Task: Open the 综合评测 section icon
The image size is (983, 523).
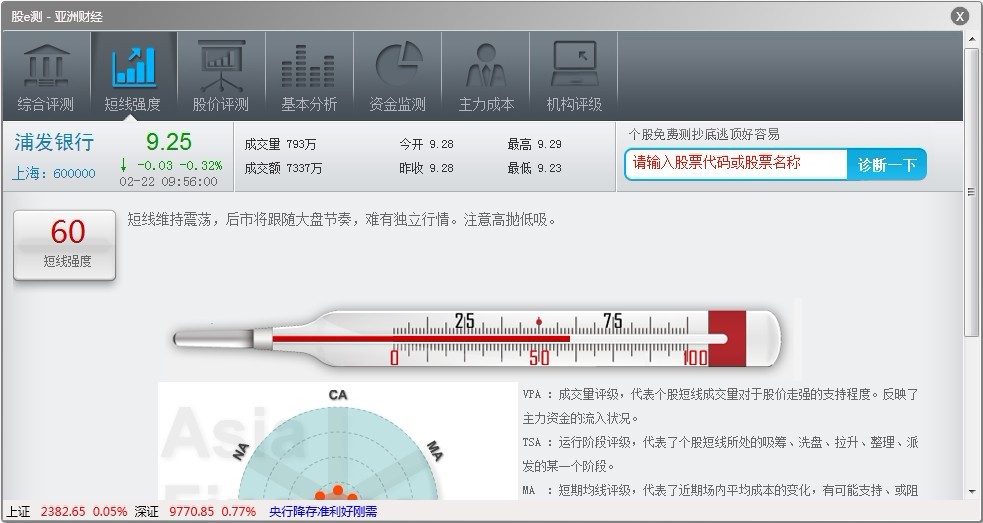Action: tap(46, 66)
